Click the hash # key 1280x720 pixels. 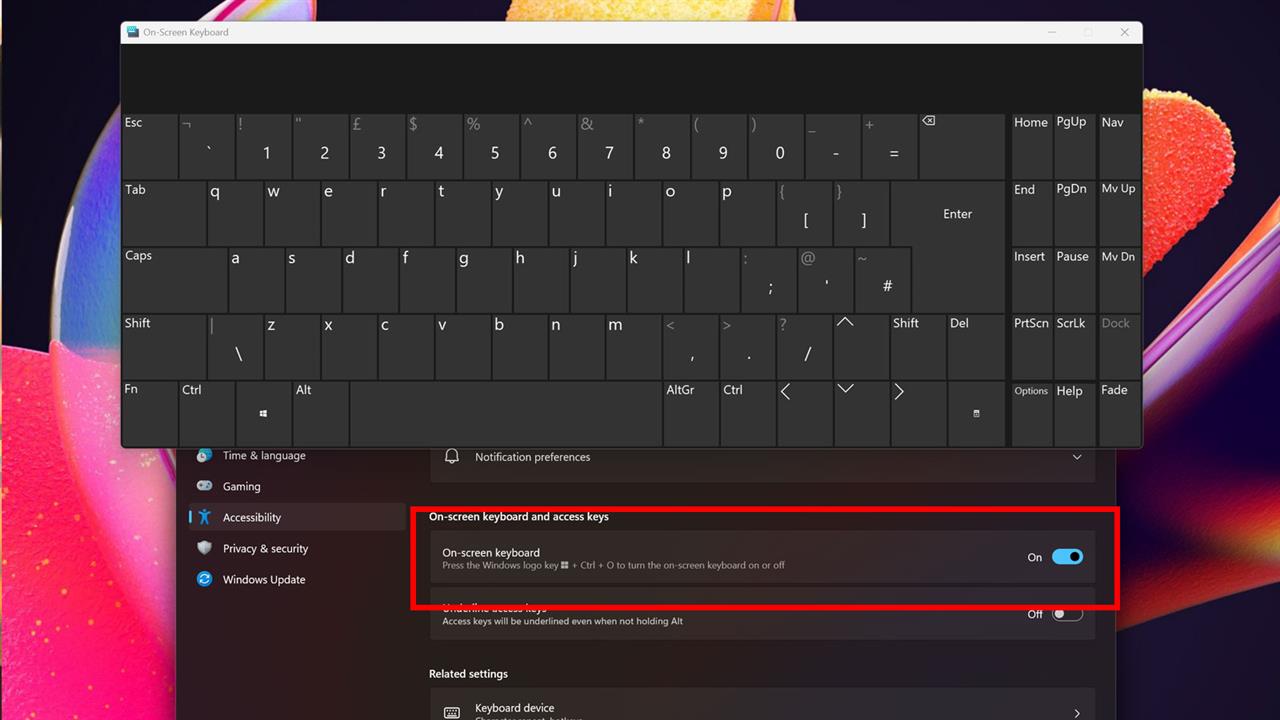click(883, 279)
